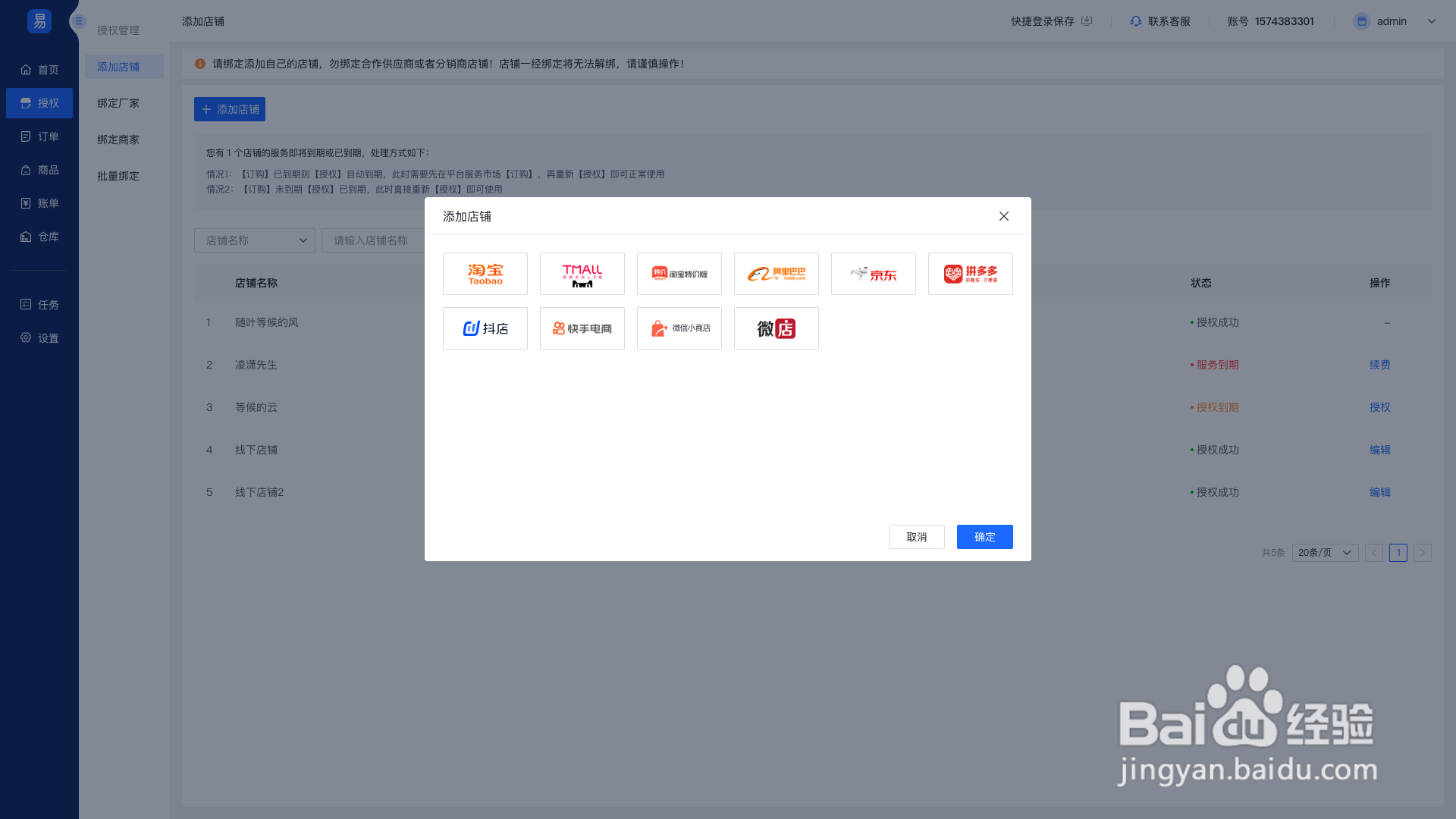The image size is (1456, 819).
Task: Click the app logo in sidebar
Action: tap(39, 21)
